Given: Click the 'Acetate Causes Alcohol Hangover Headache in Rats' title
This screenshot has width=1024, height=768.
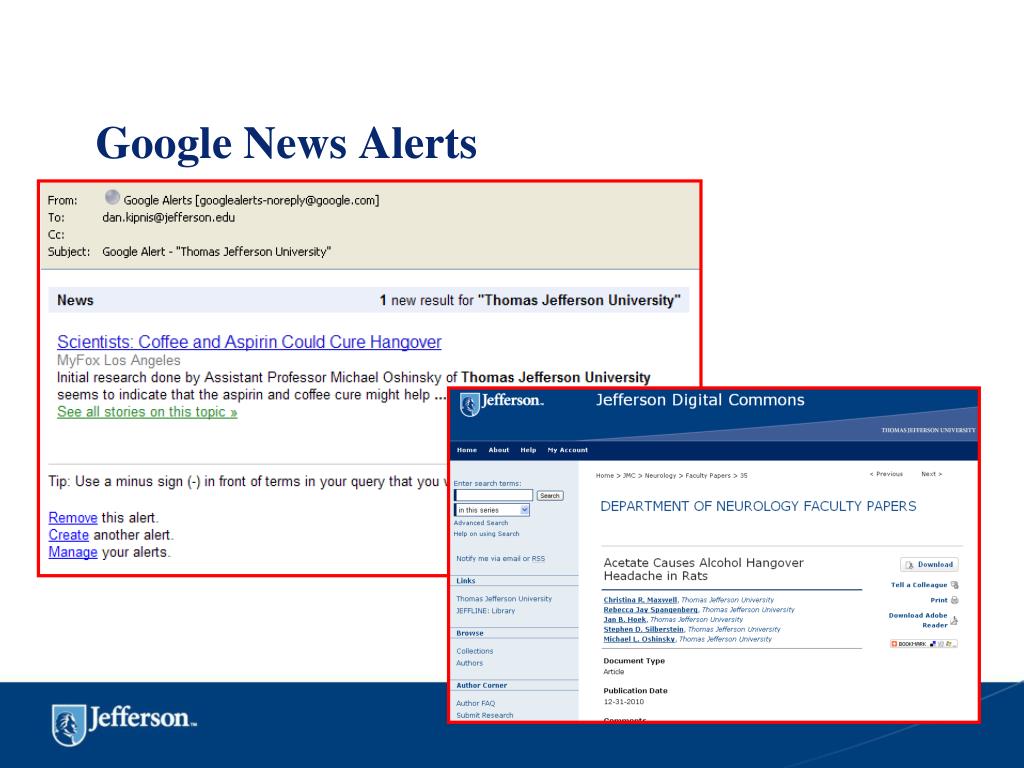Looking at the screenshot, I should point(703,569).
